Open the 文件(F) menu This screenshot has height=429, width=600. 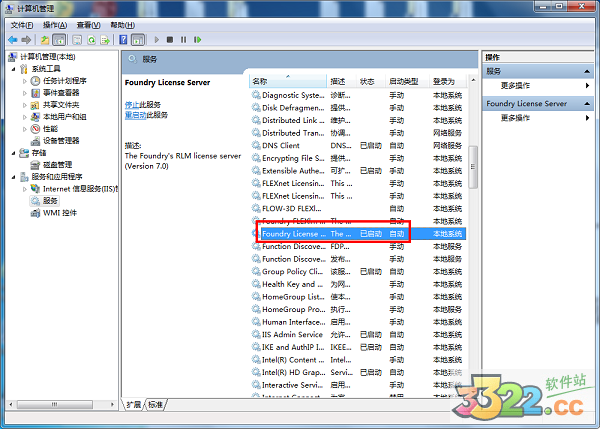(22, 25)
